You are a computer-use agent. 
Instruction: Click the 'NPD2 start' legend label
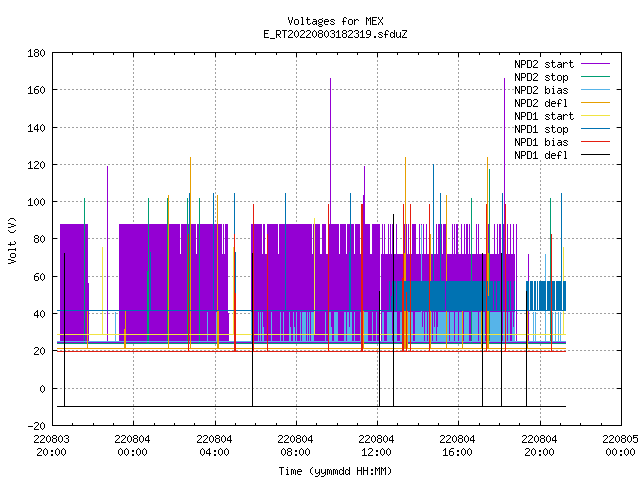[x=544, y=64]
